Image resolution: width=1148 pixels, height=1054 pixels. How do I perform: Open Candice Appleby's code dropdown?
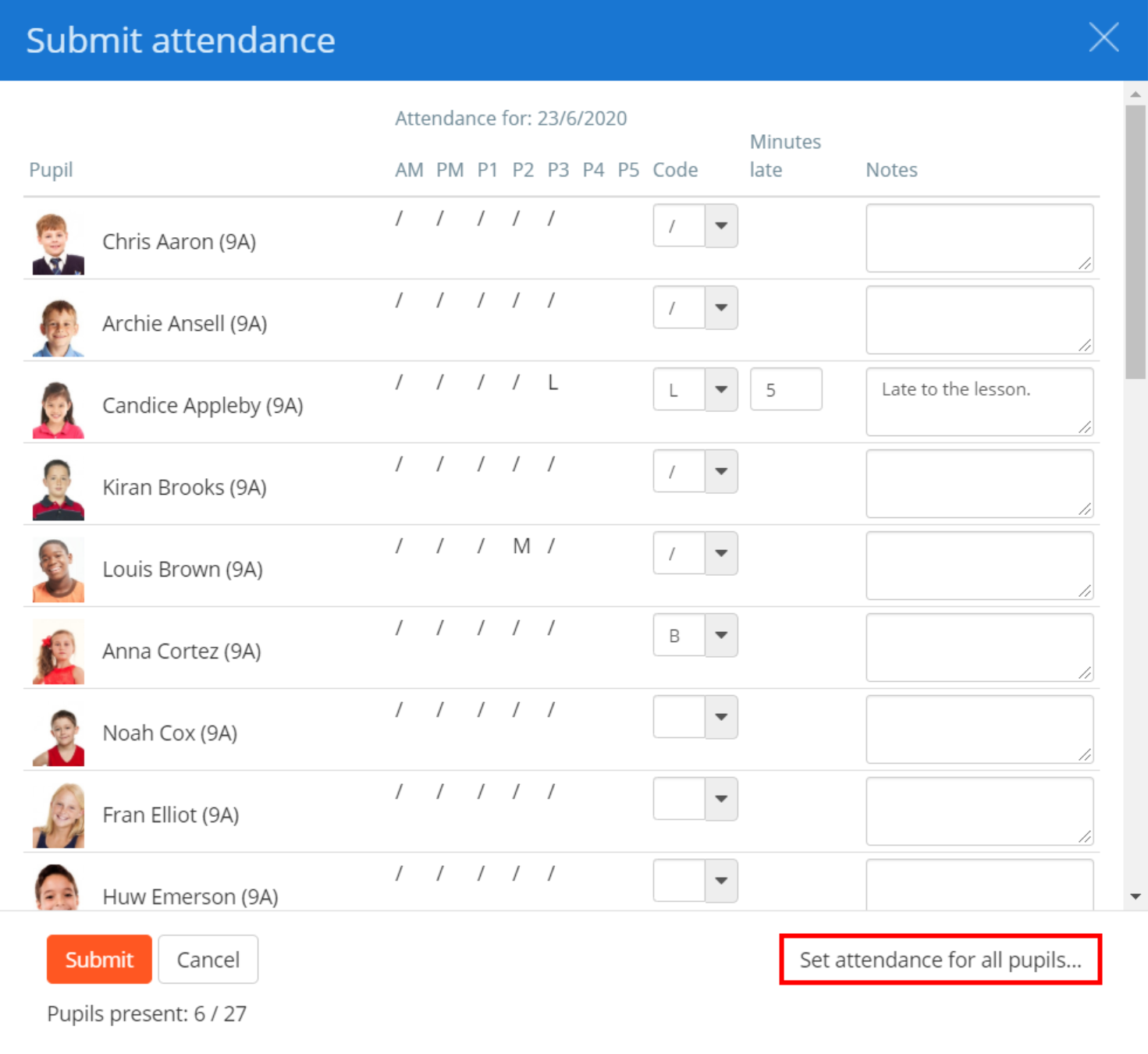tap(720, 389)
